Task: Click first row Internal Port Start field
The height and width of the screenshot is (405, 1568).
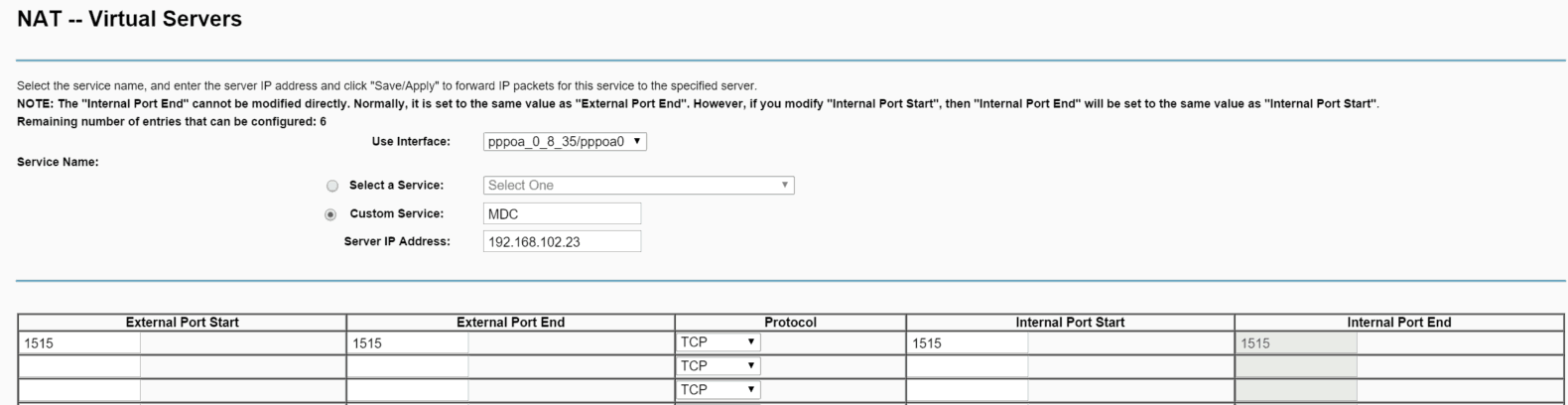Action: (x=968, y=343)
